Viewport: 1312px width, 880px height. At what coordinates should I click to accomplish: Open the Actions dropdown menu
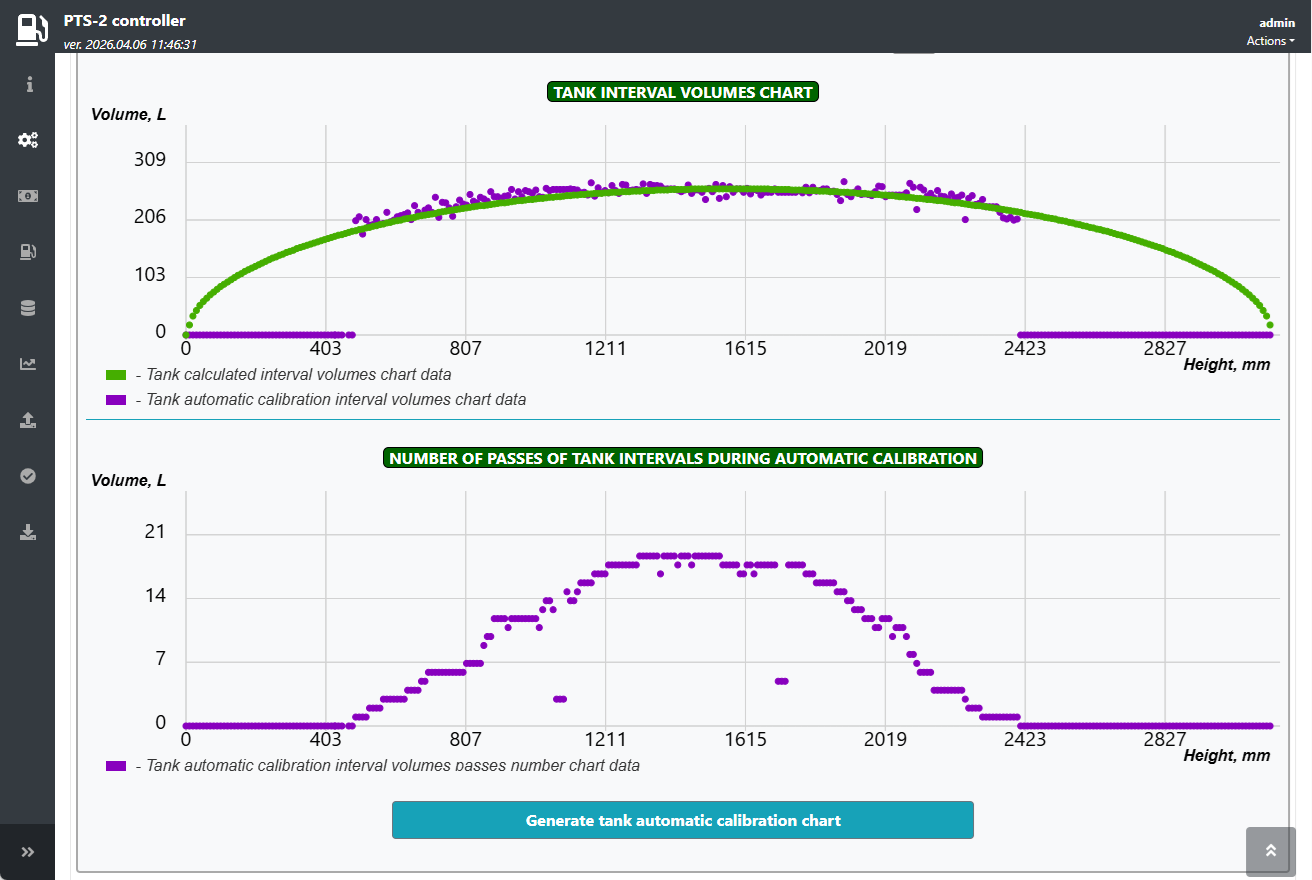[1270, 41]
